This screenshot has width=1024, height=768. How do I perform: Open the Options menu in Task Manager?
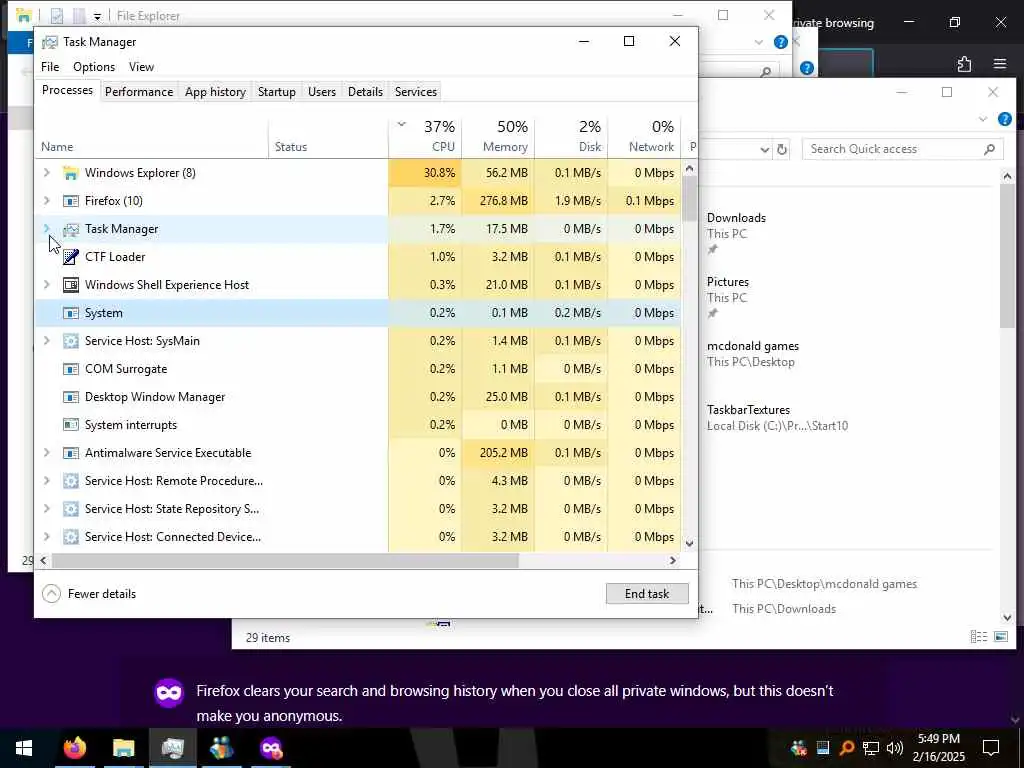click(94, 67)
